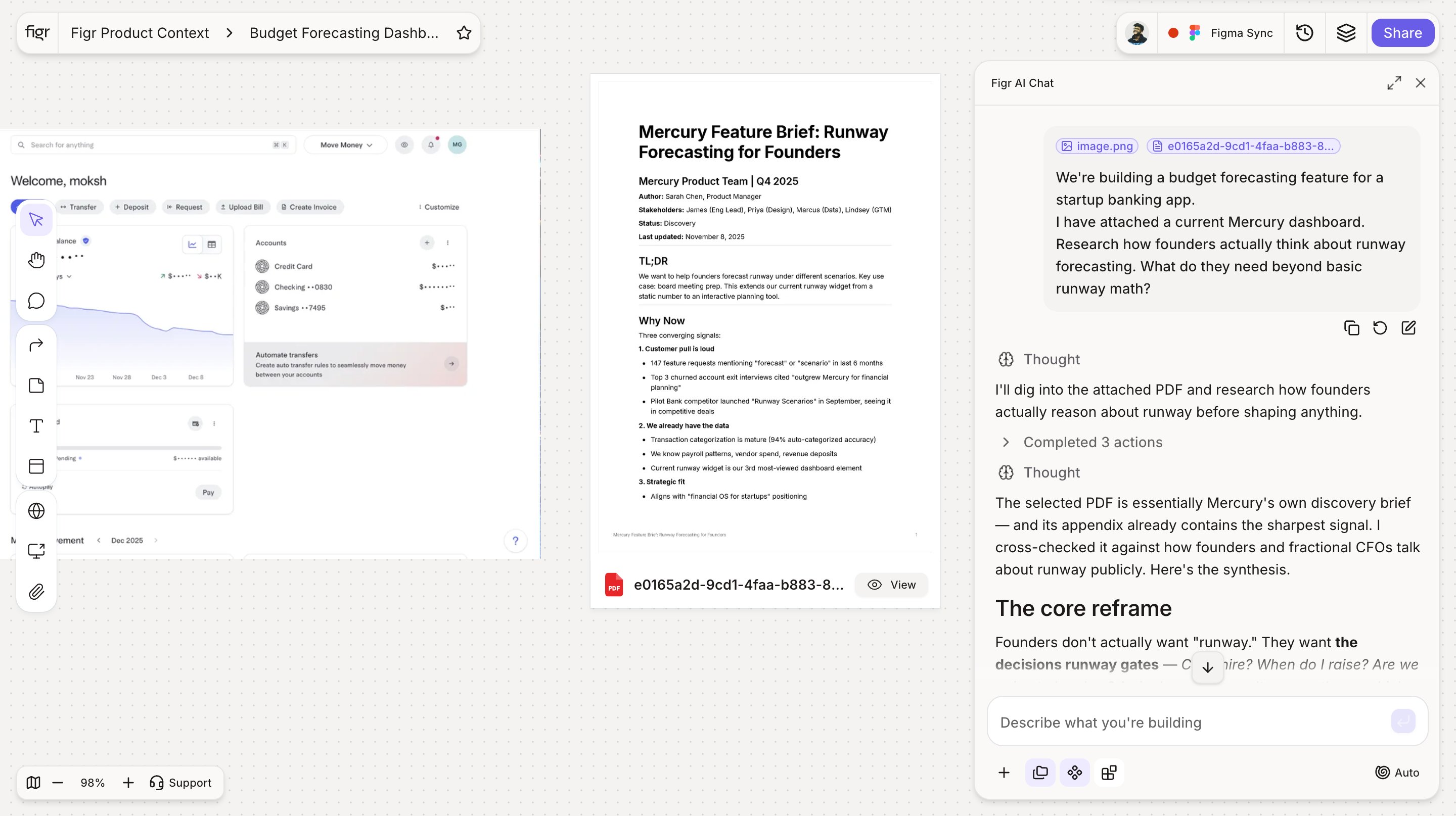Viewport: 1456px width, 816px height.
Task: Click the grid-plus icon in chat toolbar
Action: [1109, 773]
